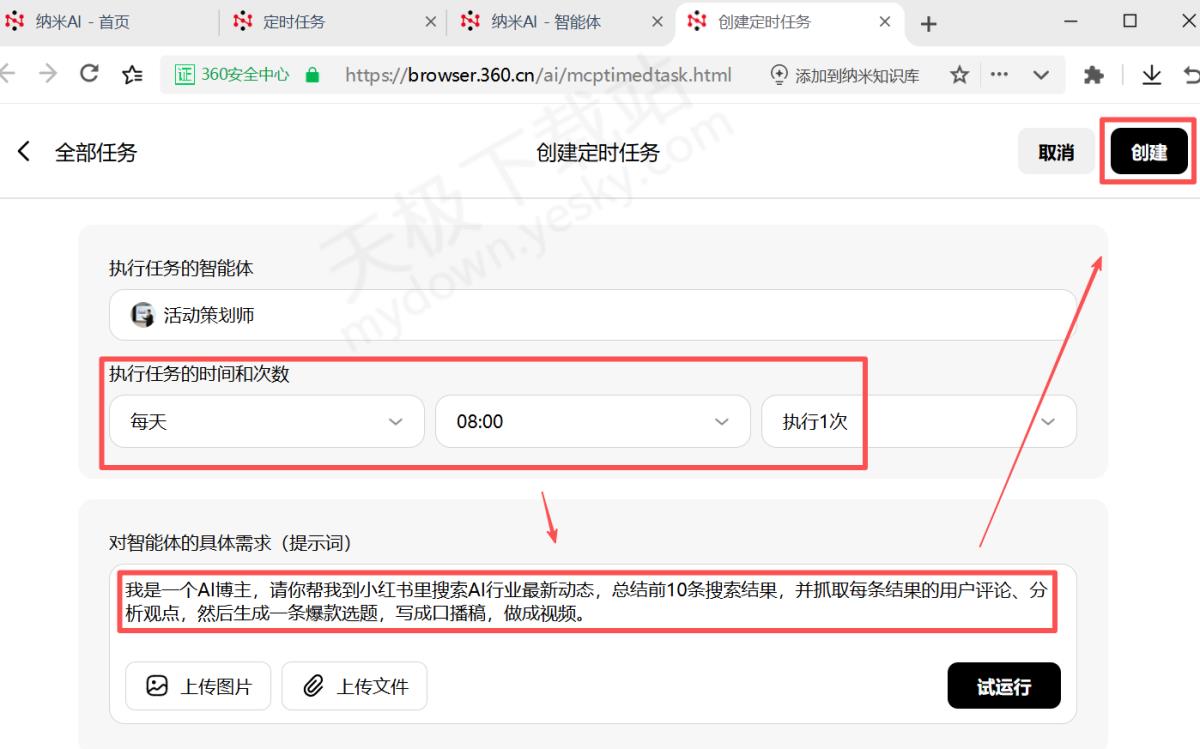Open the downloads arrow icon
This screenshot has height=749, width=1200.
[1151, 75]
